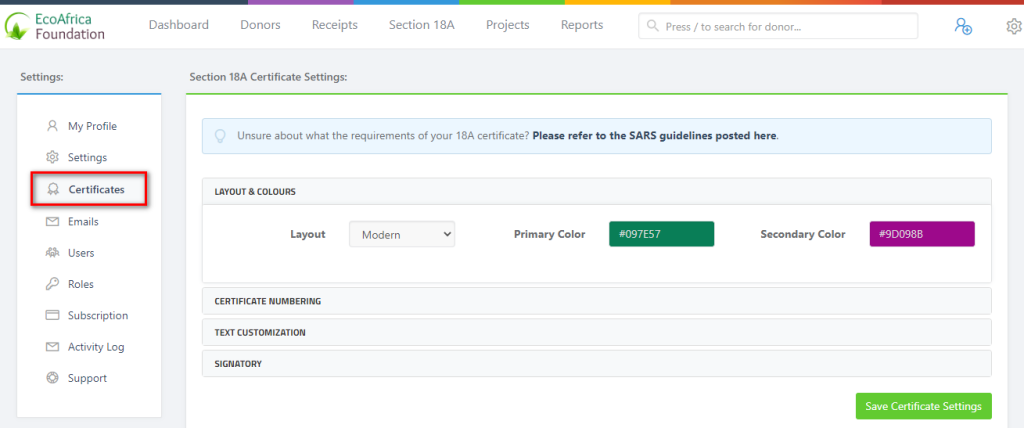Expand the Certificate Numbering section

(596, 301)
